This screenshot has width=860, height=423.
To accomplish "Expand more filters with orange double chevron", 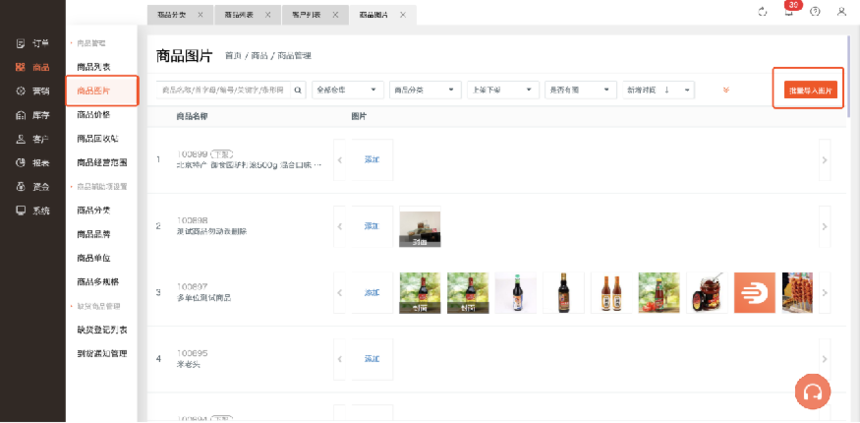I will (725, 90).
